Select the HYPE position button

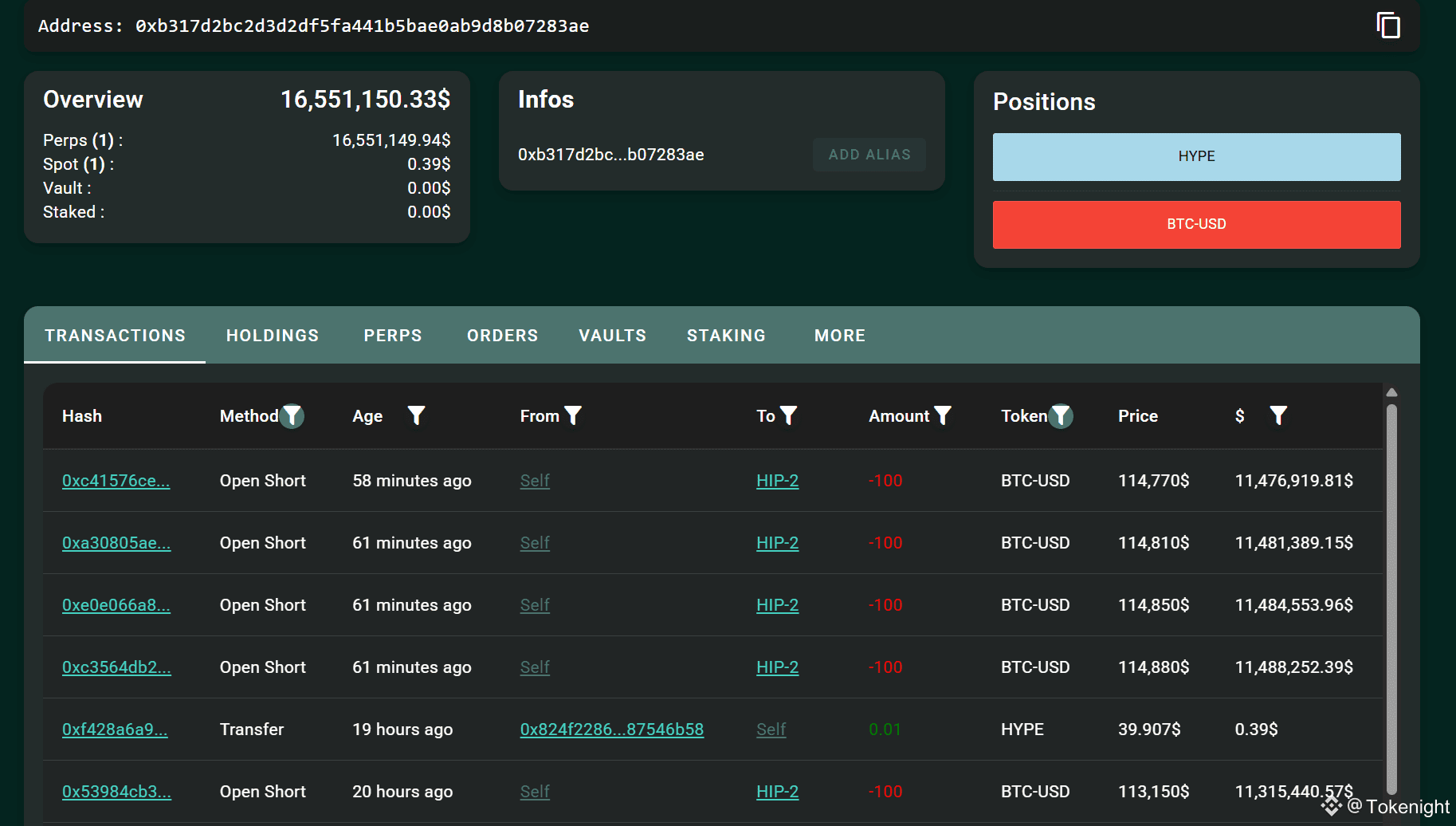point(1196,156)
